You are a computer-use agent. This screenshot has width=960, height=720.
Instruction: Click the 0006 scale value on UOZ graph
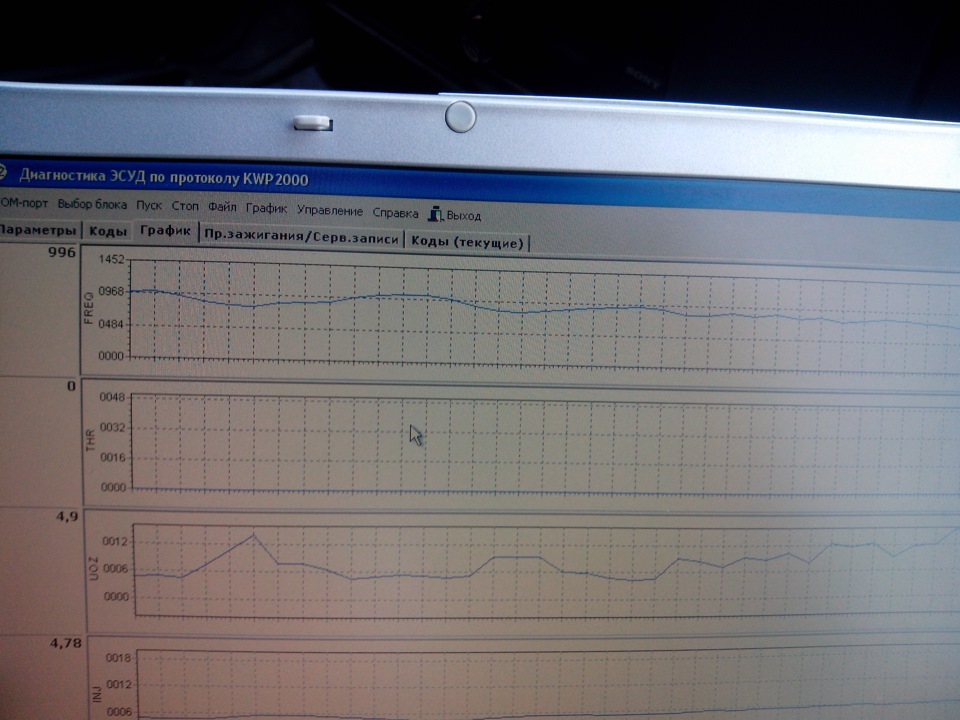click(x=116, y=569)
